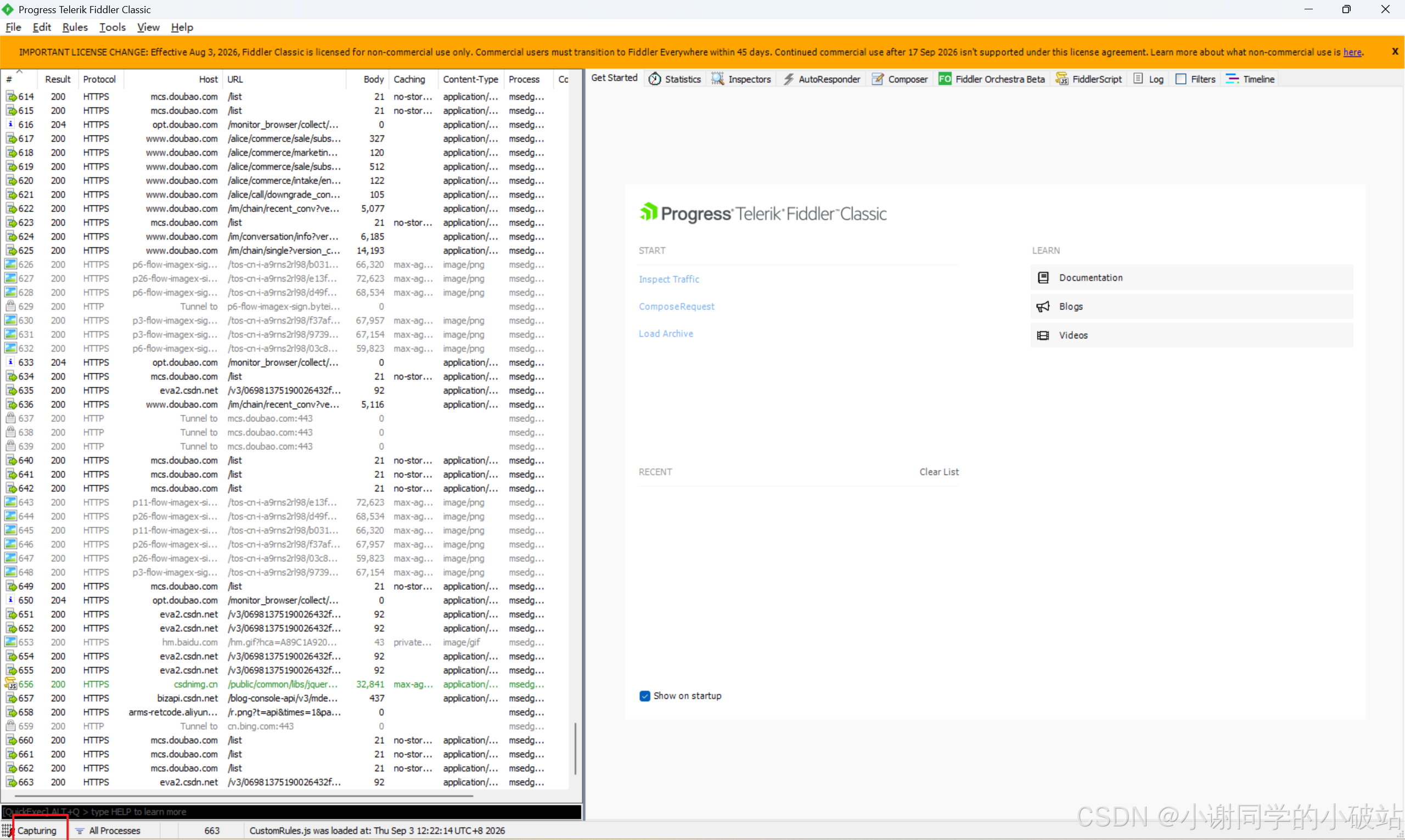Screen dimensions: 1405x840
Task: Select the lock icon of session 637
Action: (11, 418)
